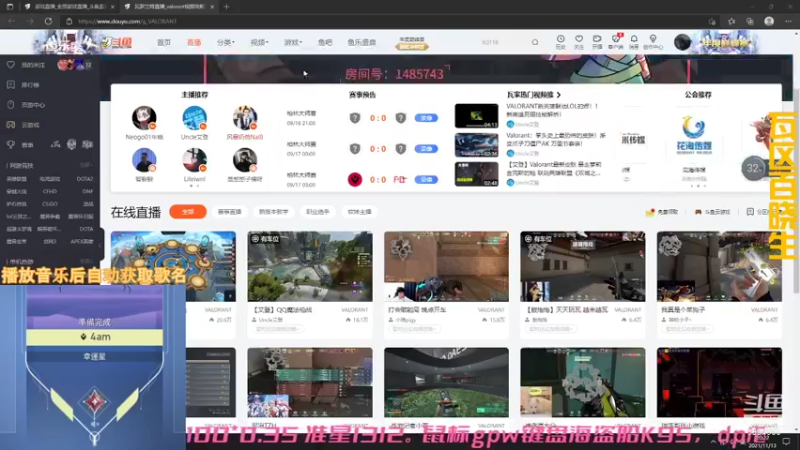
Task: Select the 软妹主播 filter tab
Action: pos(360,212)
